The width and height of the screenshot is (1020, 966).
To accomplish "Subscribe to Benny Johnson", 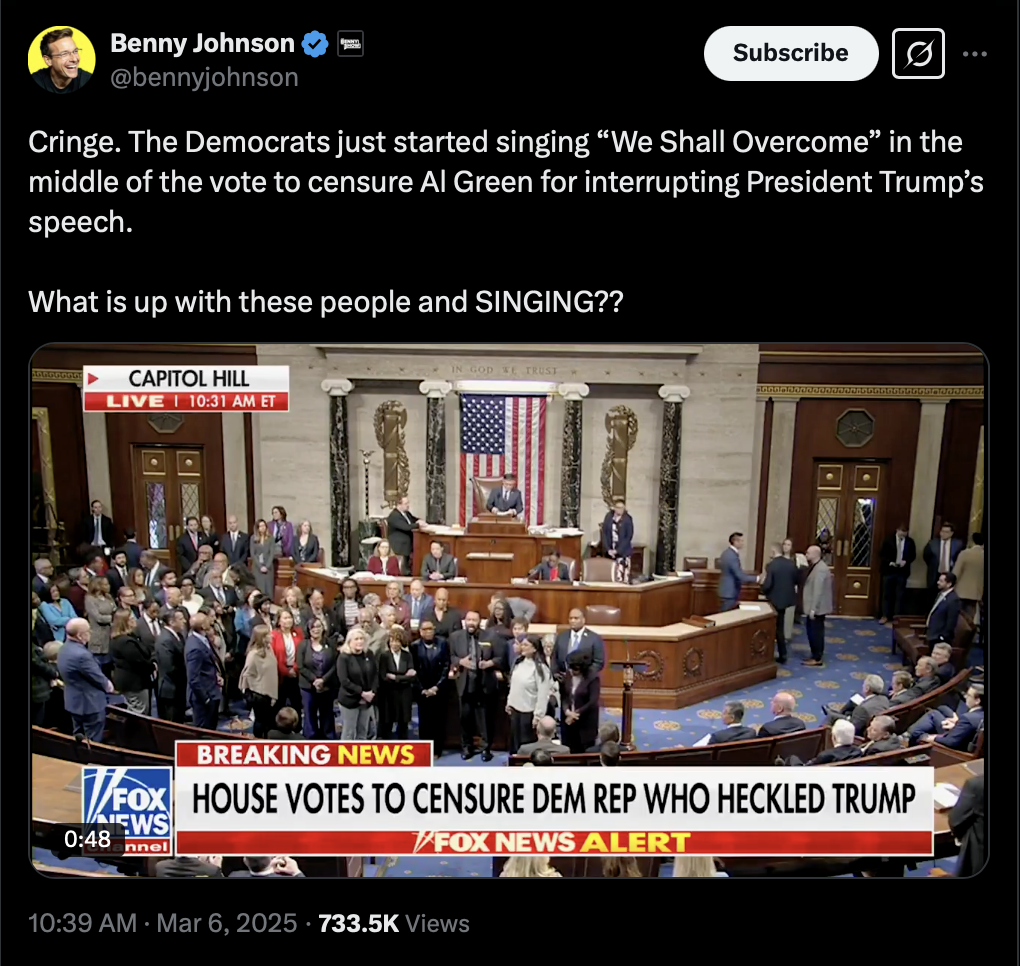I will (790, 53).
